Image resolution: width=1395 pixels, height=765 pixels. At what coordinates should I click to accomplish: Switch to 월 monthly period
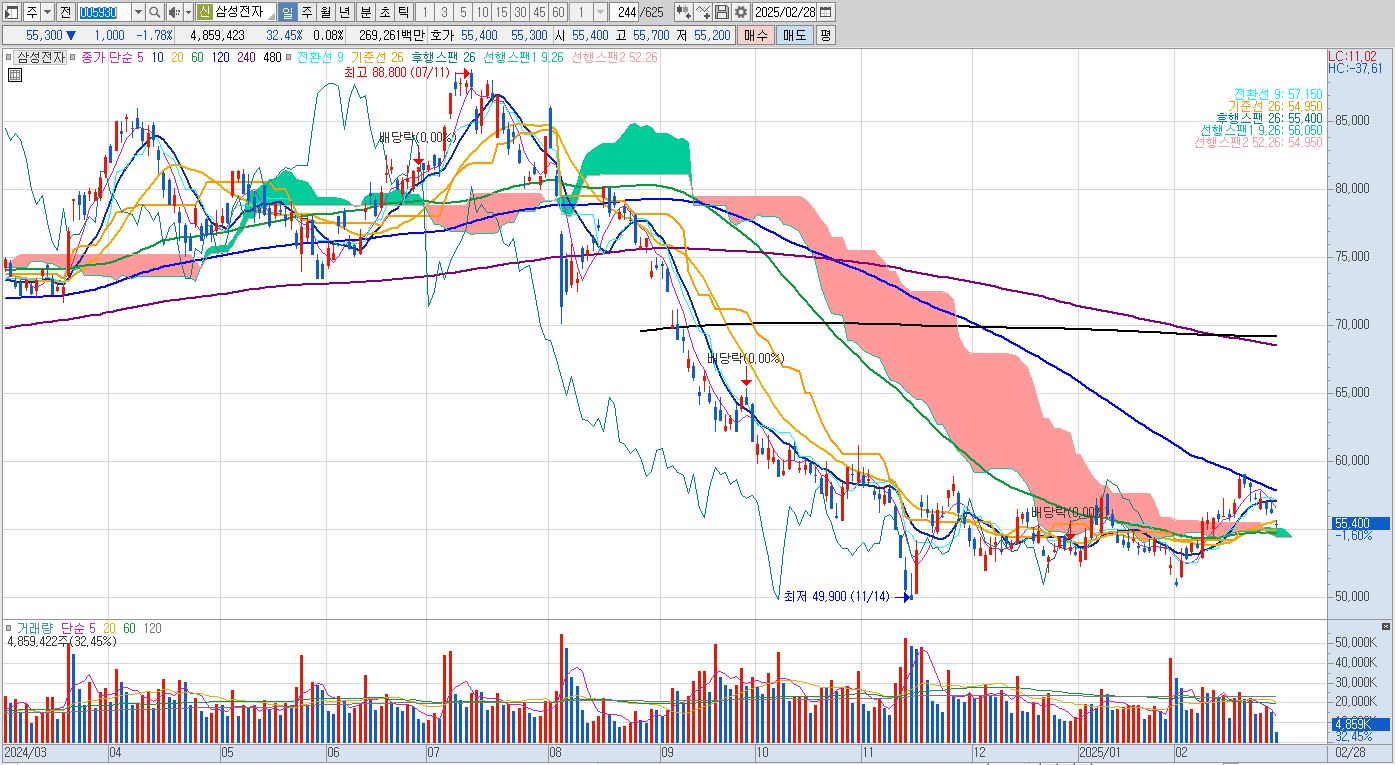point(326,12)
